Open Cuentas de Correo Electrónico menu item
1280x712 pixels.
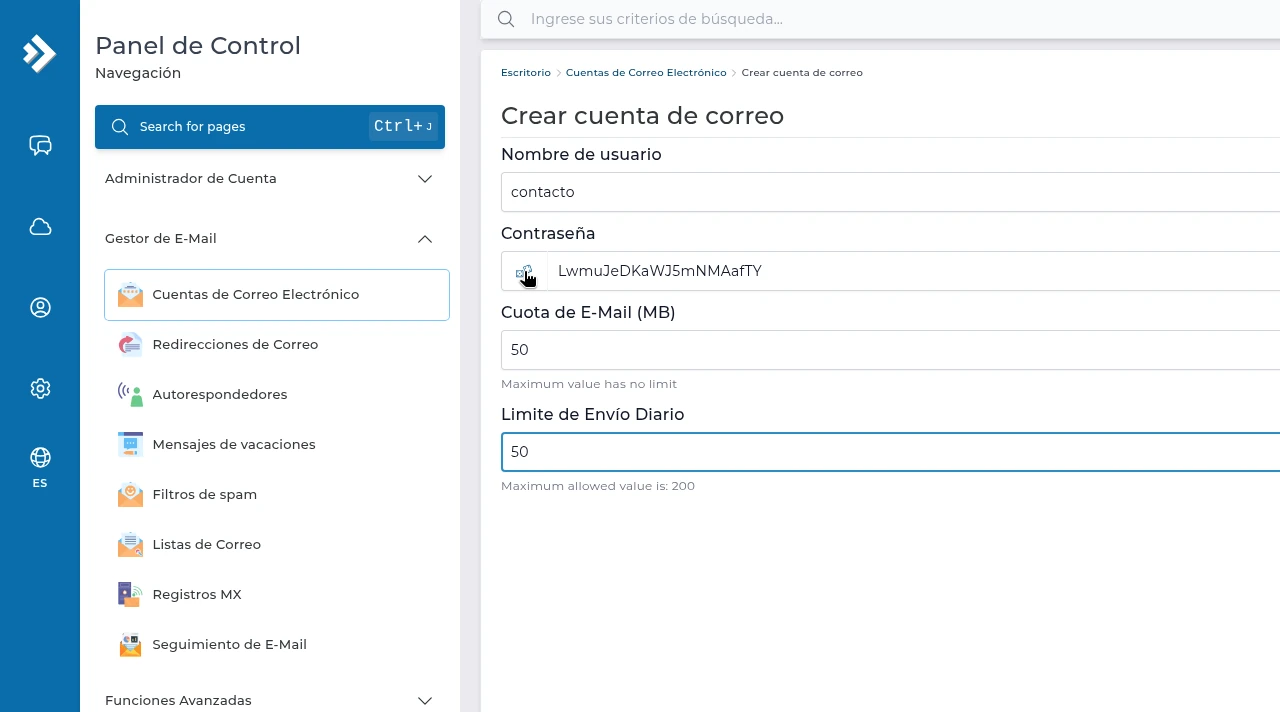277,295
